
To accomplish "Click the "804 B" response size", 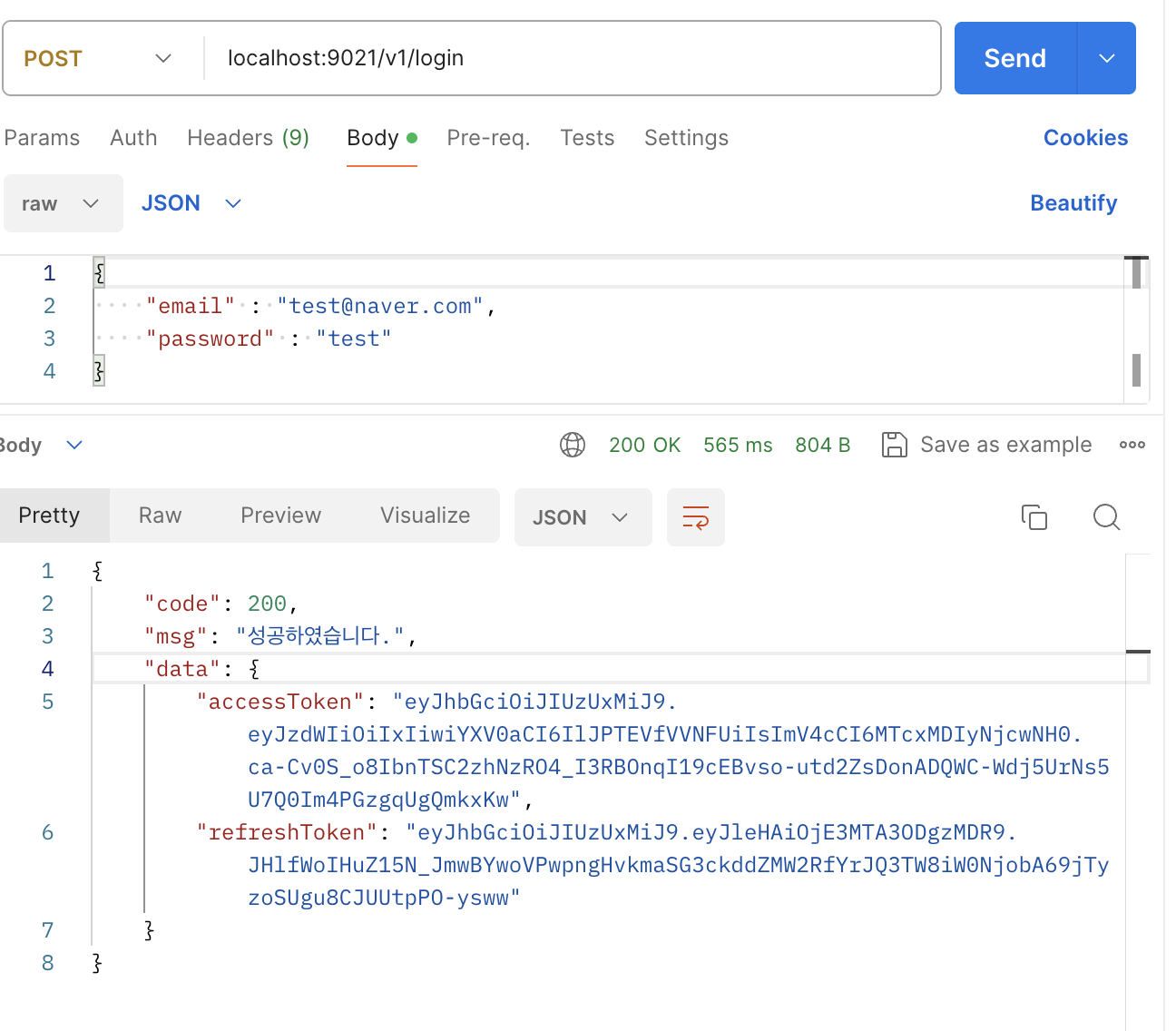I will coord(823,445).
